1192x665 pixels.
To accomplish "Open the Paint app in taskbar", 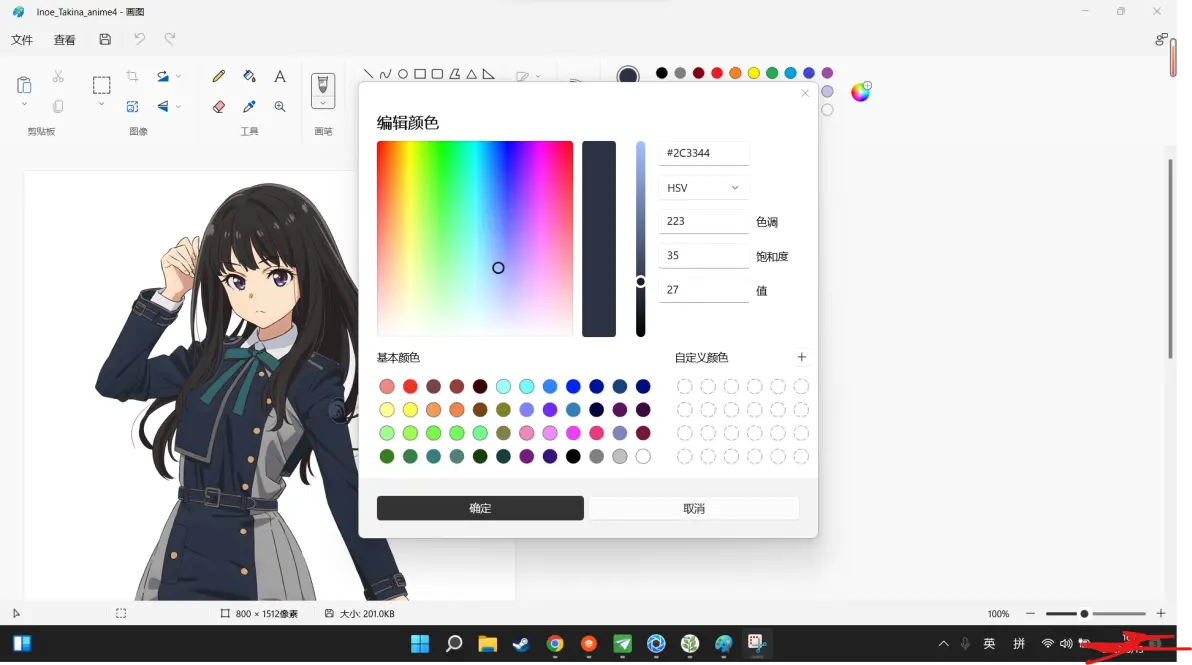I will (723, 644).
